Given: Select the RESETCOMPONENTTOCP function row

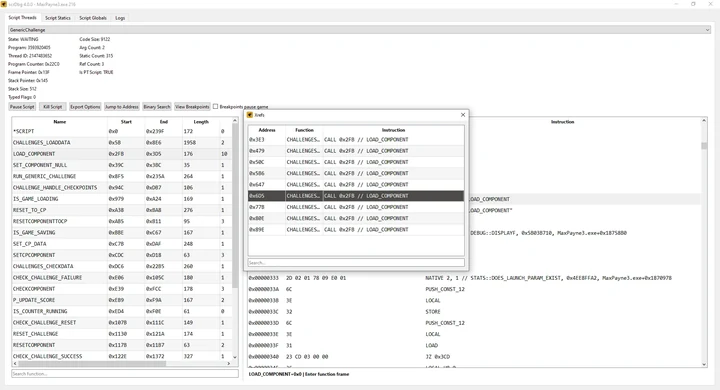Looking at the screenshot, I should click(122, 221).
